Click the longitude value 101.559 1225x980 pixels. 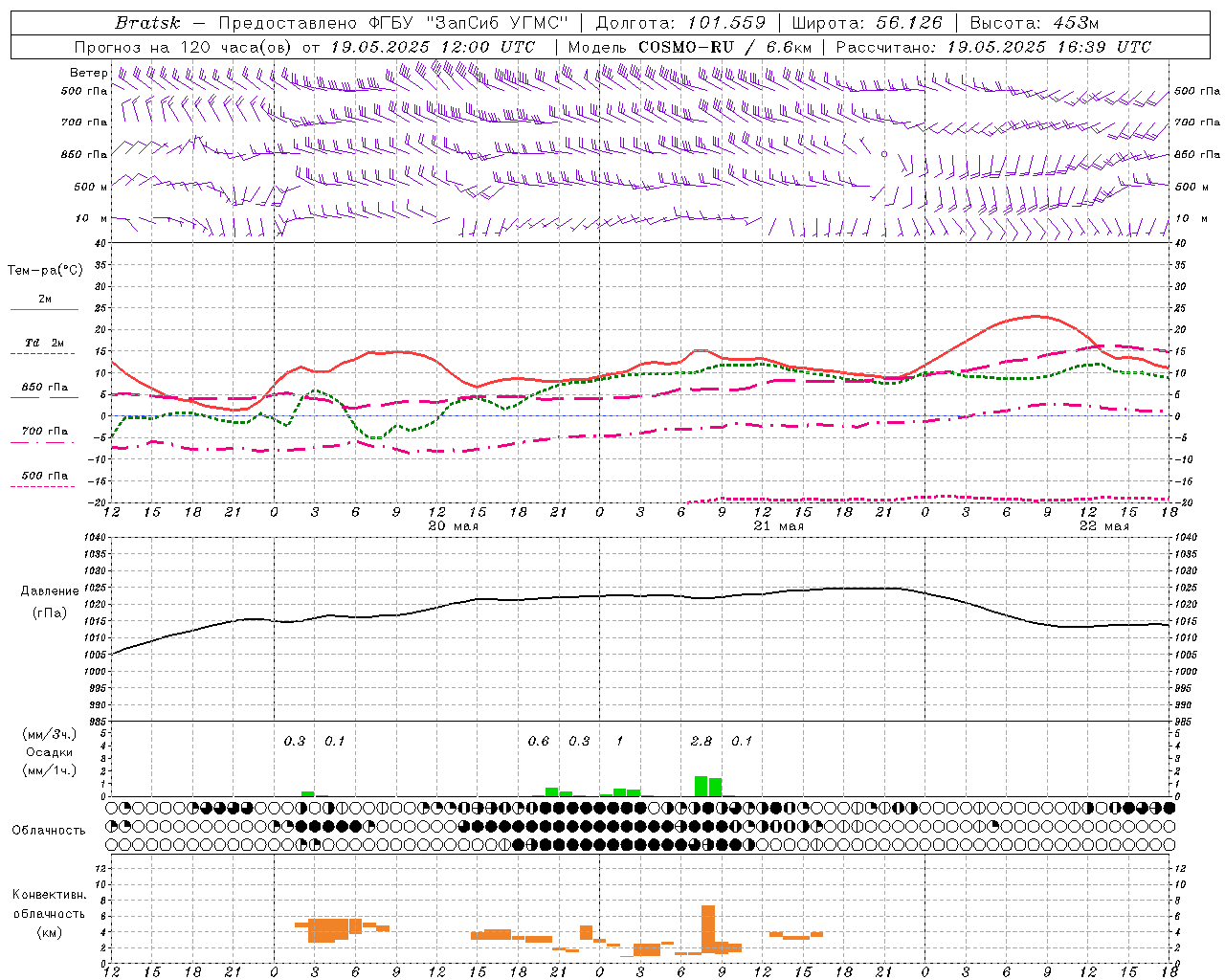tap(726, 23)
